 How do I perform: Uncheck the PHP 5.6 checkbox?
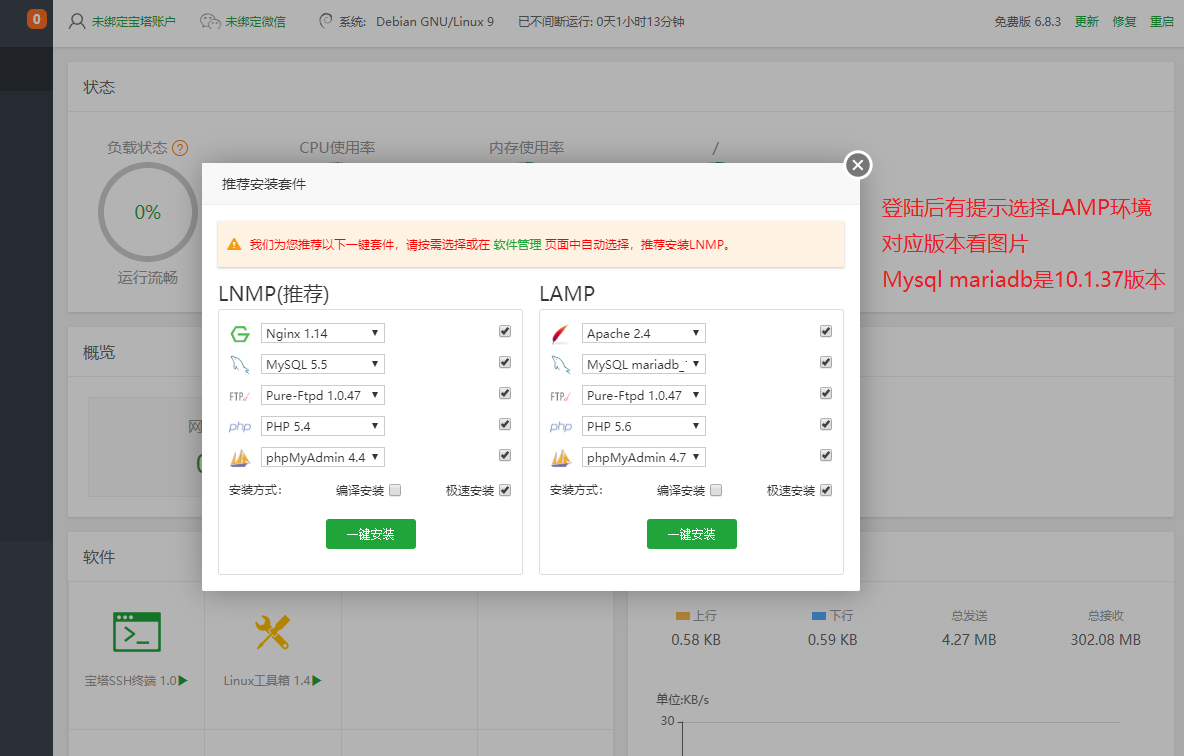826,424
